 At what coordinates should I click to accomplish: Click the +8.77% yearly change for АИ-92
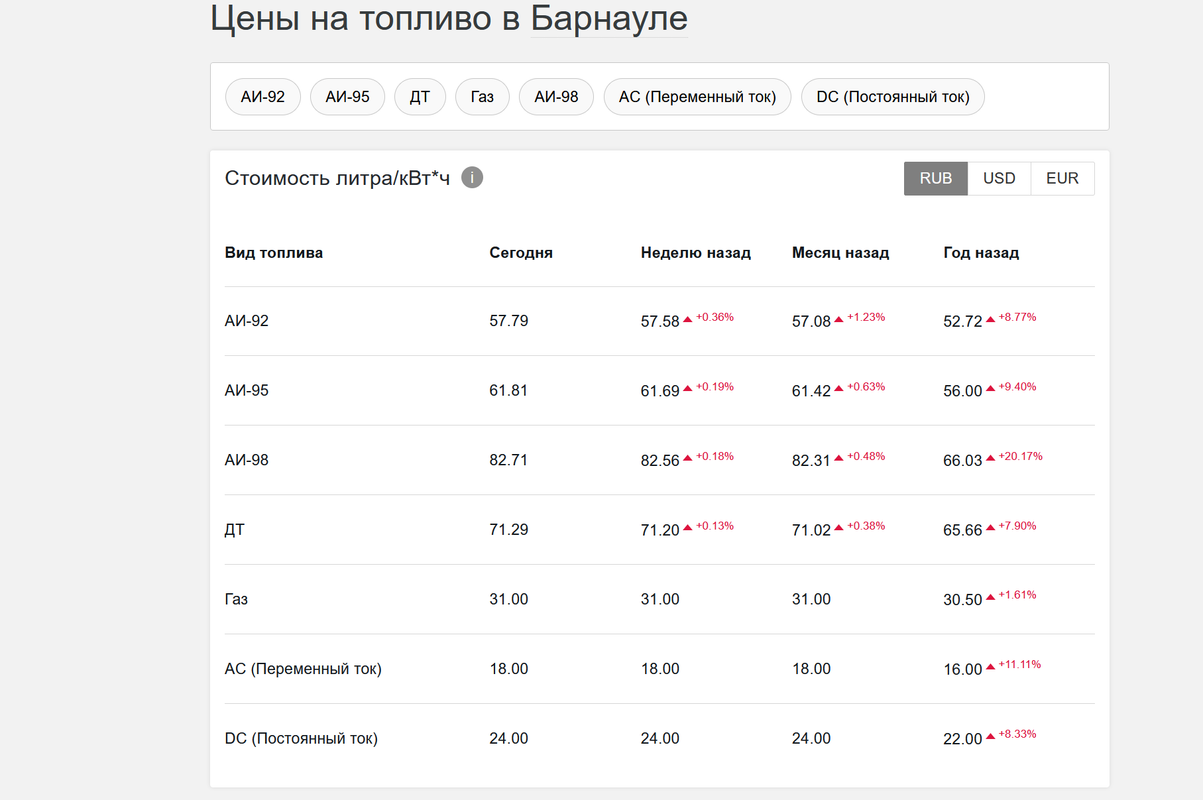click(1017, 317)
